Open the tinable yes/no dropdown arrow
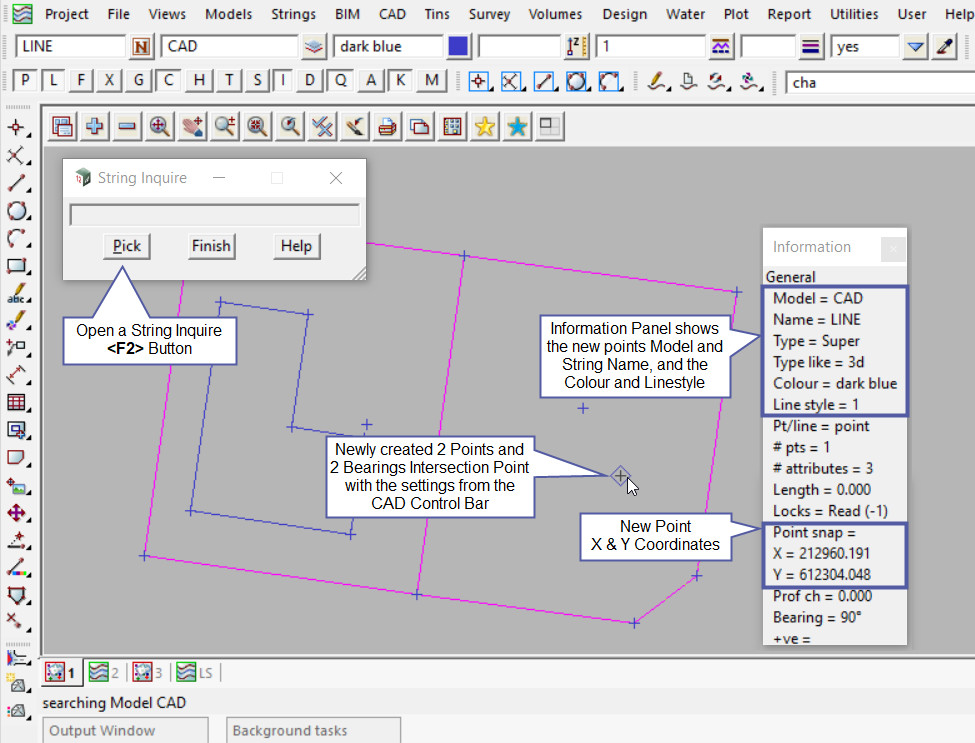 914,47
